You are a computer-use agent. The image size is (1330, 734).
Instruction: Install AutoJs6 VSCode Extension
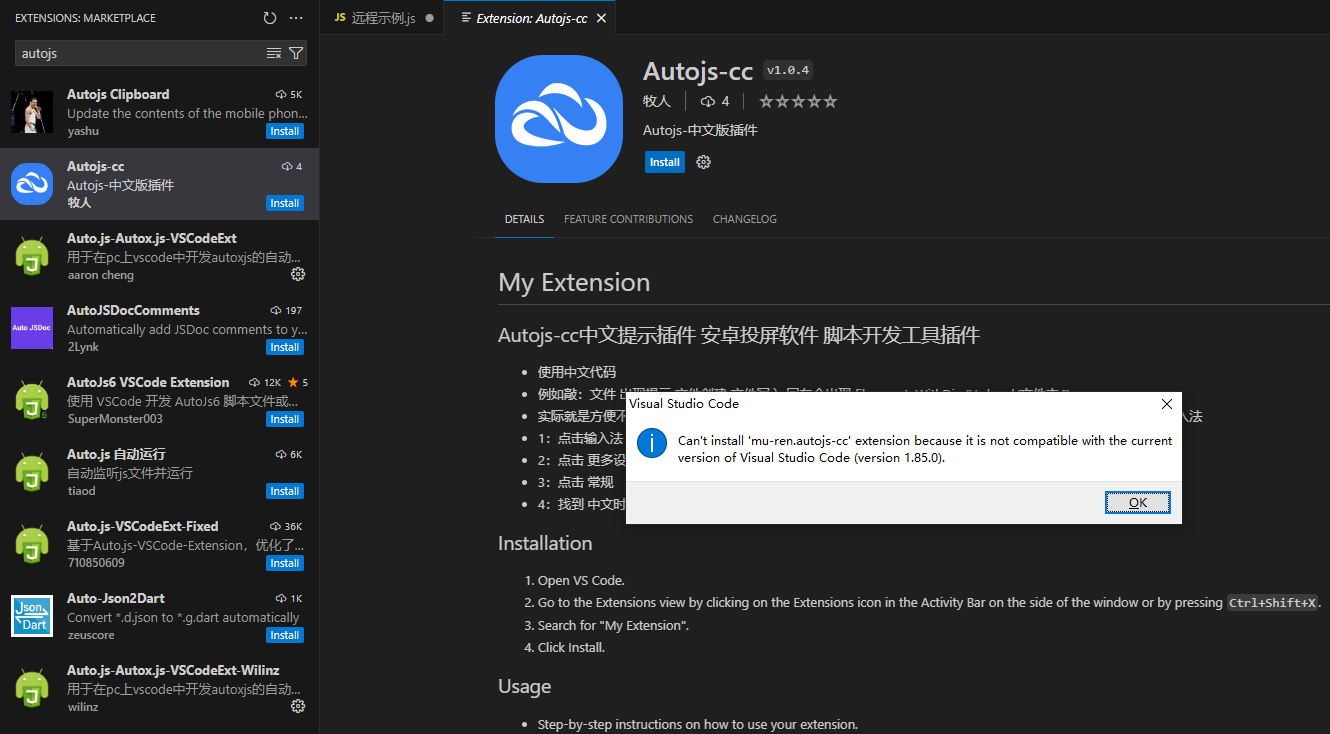coord(285,419)
